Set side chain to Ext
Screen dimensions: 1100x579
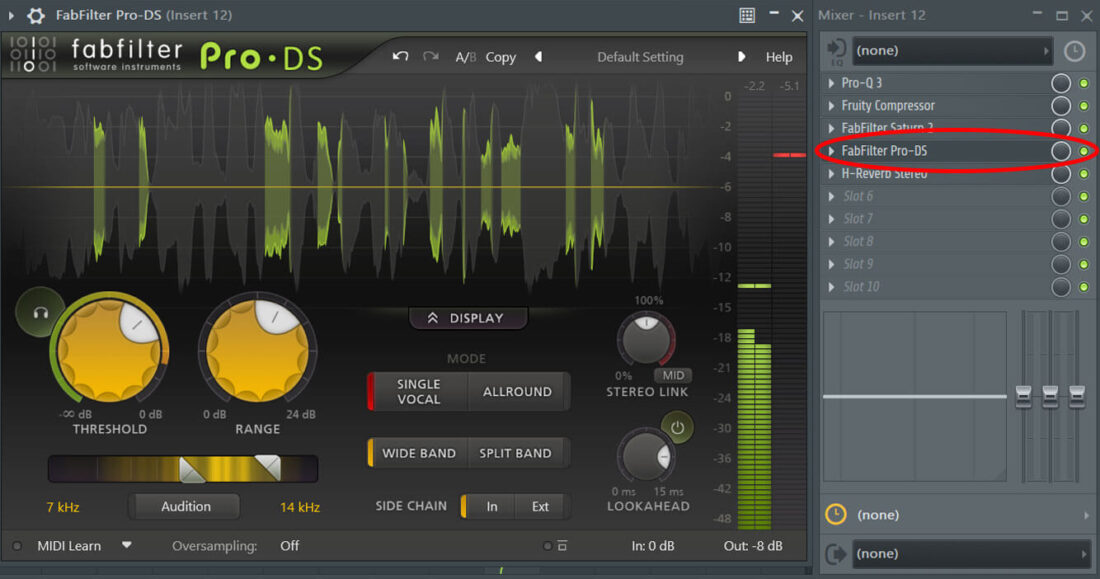click(x=540, y=506)
